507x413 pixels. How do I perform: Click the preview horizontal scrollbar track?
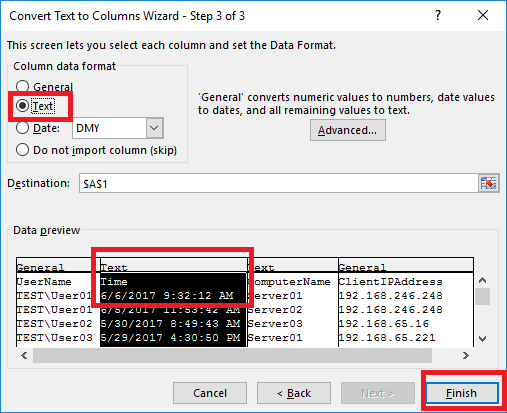click(x=232, y=356)
